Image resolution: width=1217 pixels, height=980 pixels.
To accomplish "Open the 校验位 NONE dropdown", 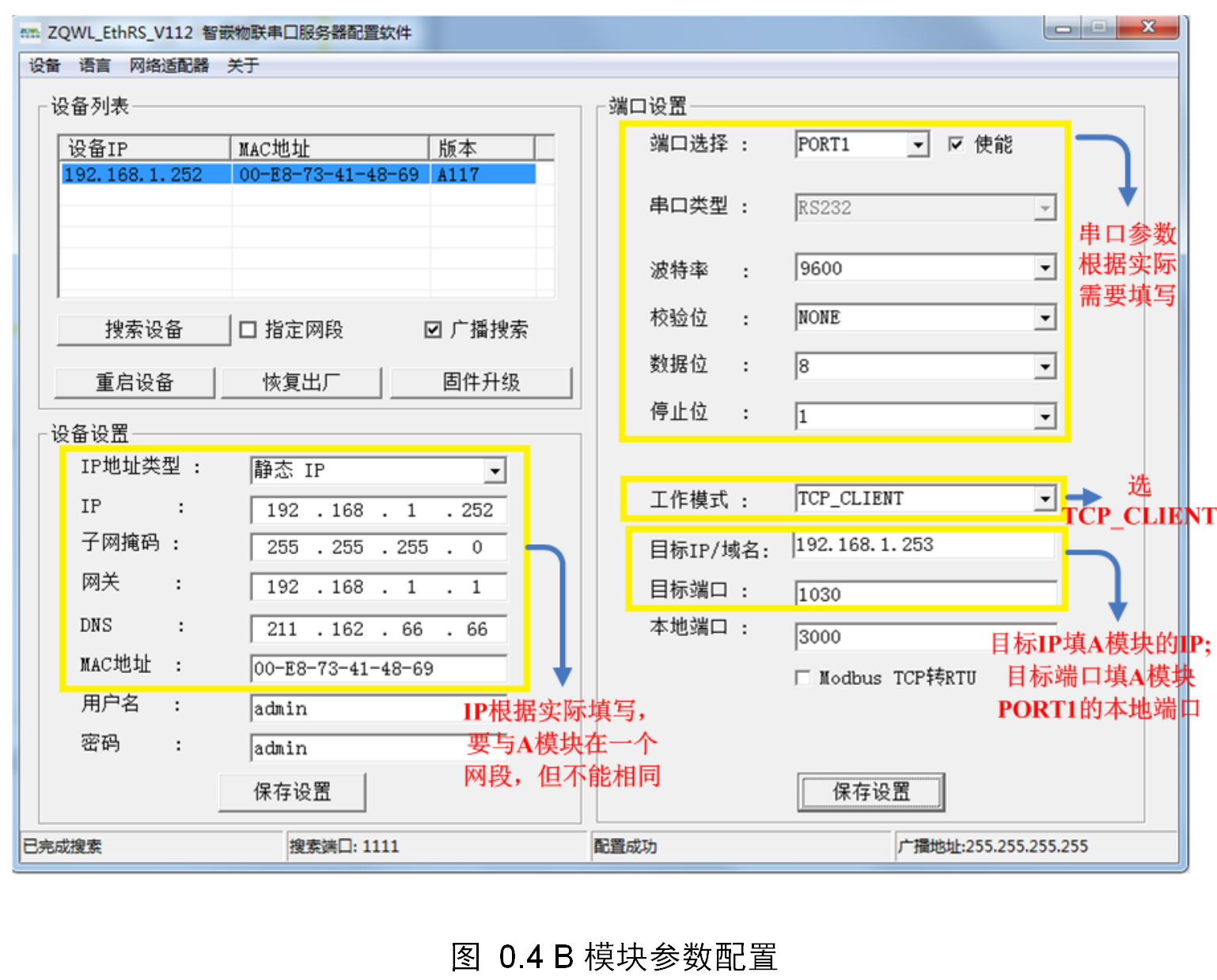I will (x=1044, y=319).
